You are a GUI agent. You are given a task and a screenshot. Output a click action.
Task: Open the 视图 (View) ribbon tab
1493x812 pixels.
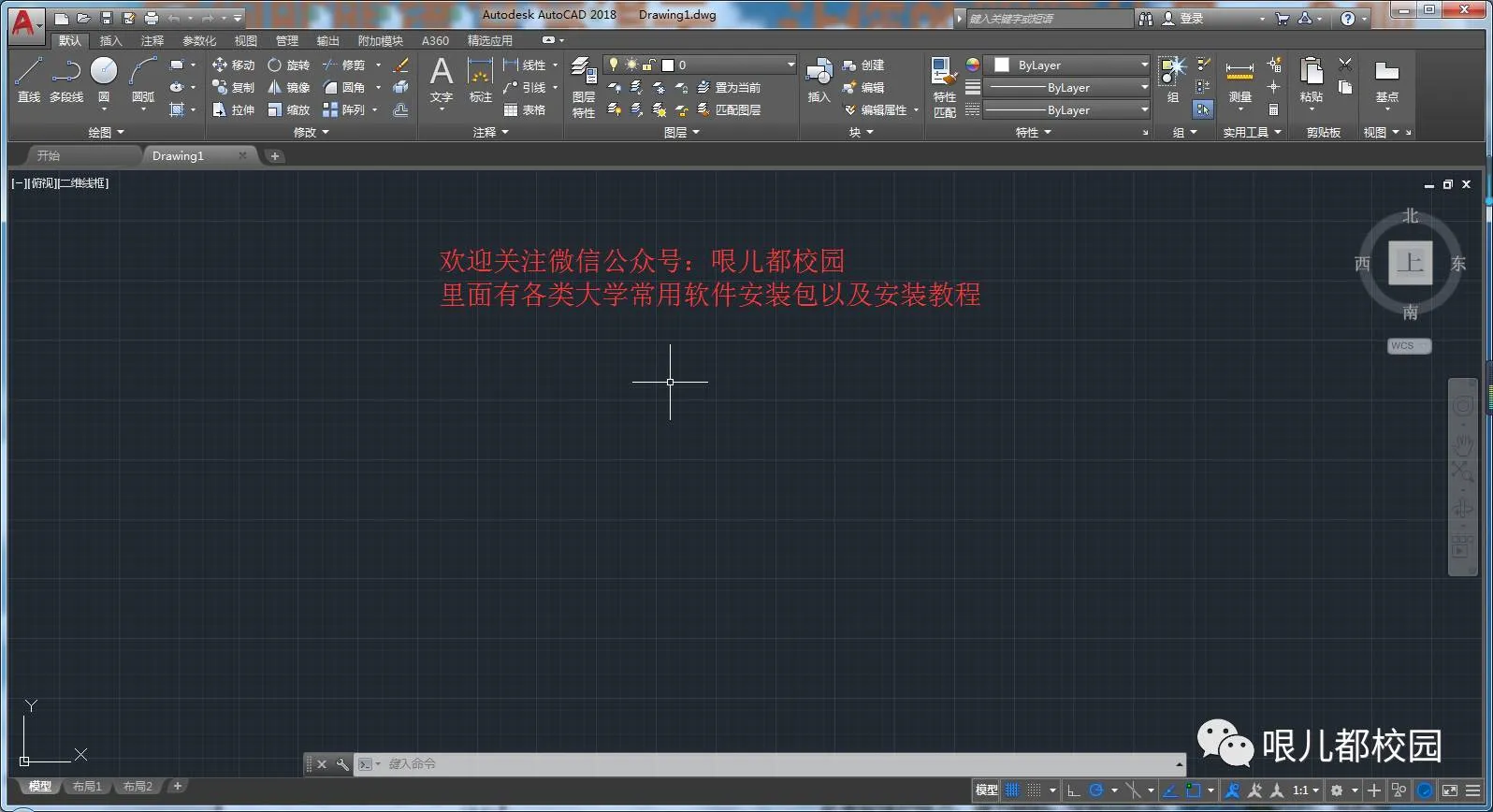(245, 40)
